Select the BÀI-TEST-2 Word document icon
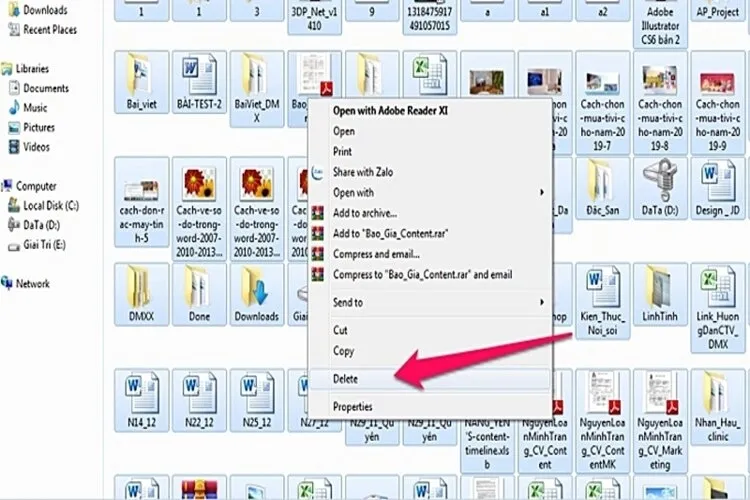 point(200,76)
